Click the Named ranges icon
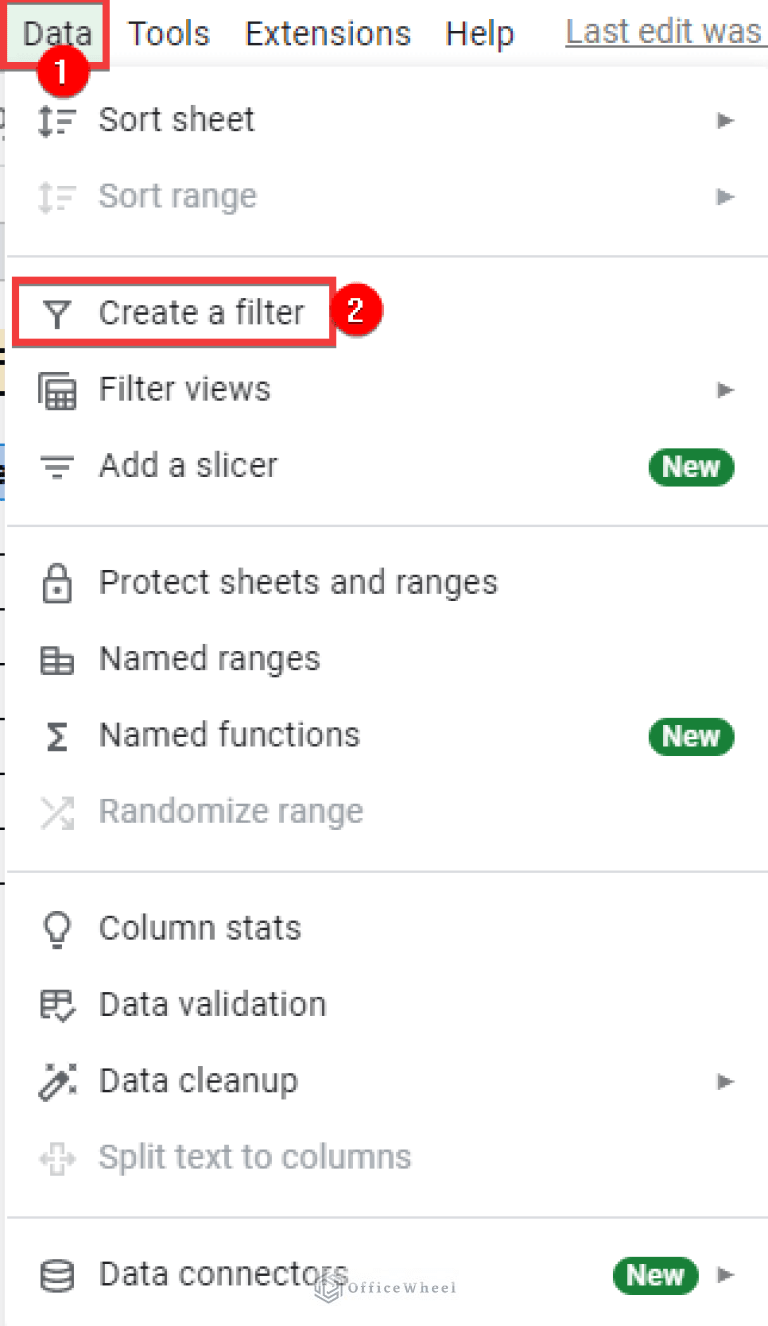This screenshot has height=1326, width=768. pos(58,658)
